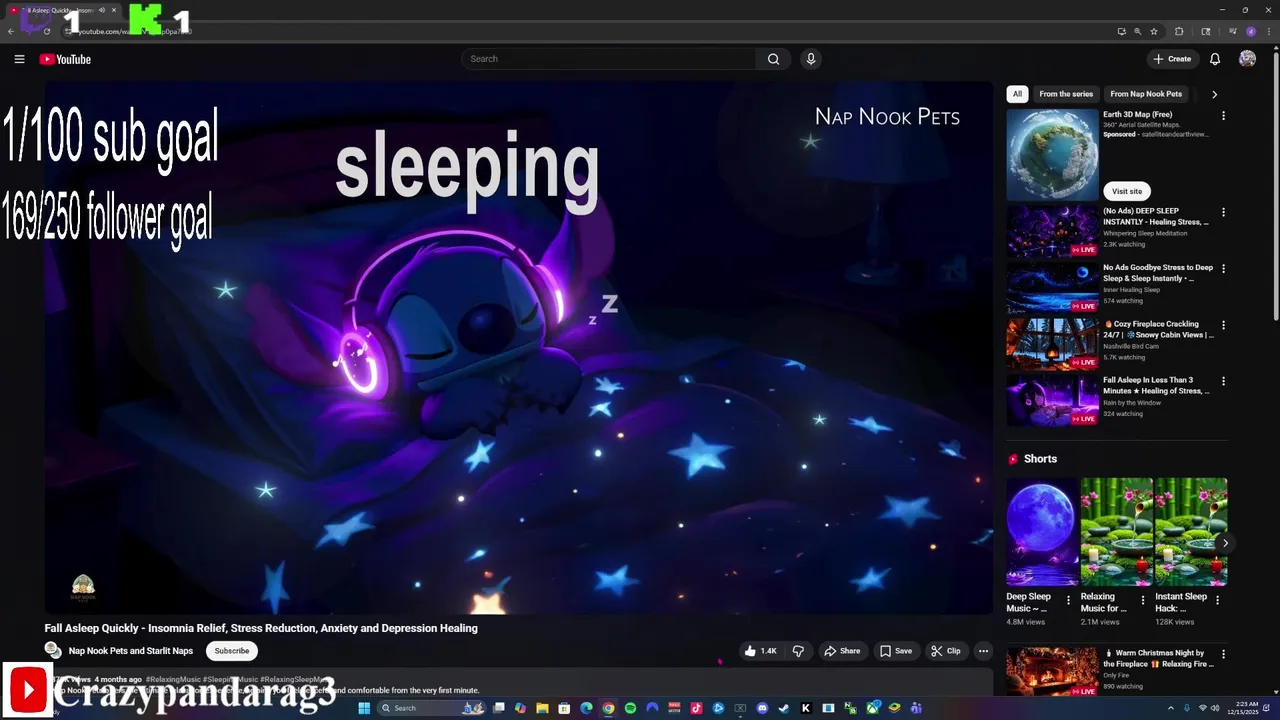Open options for Warm Christmas Night video
This screenshot has width=1280, height=720.
tap(1223, 655)
